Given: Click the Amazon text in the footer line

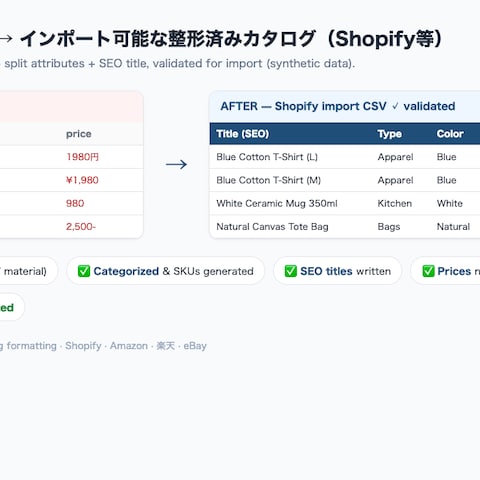Looking at the screenshot, I should (x=129, y=346).
